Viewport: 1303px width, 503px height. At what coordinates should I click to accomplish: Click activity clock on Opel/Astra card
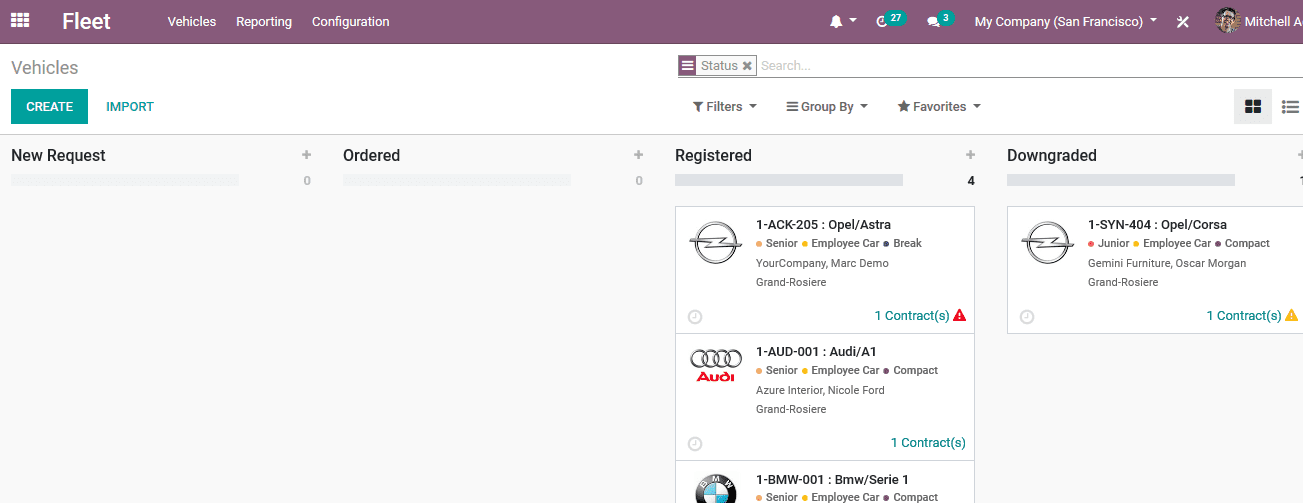tap(695, 316)
